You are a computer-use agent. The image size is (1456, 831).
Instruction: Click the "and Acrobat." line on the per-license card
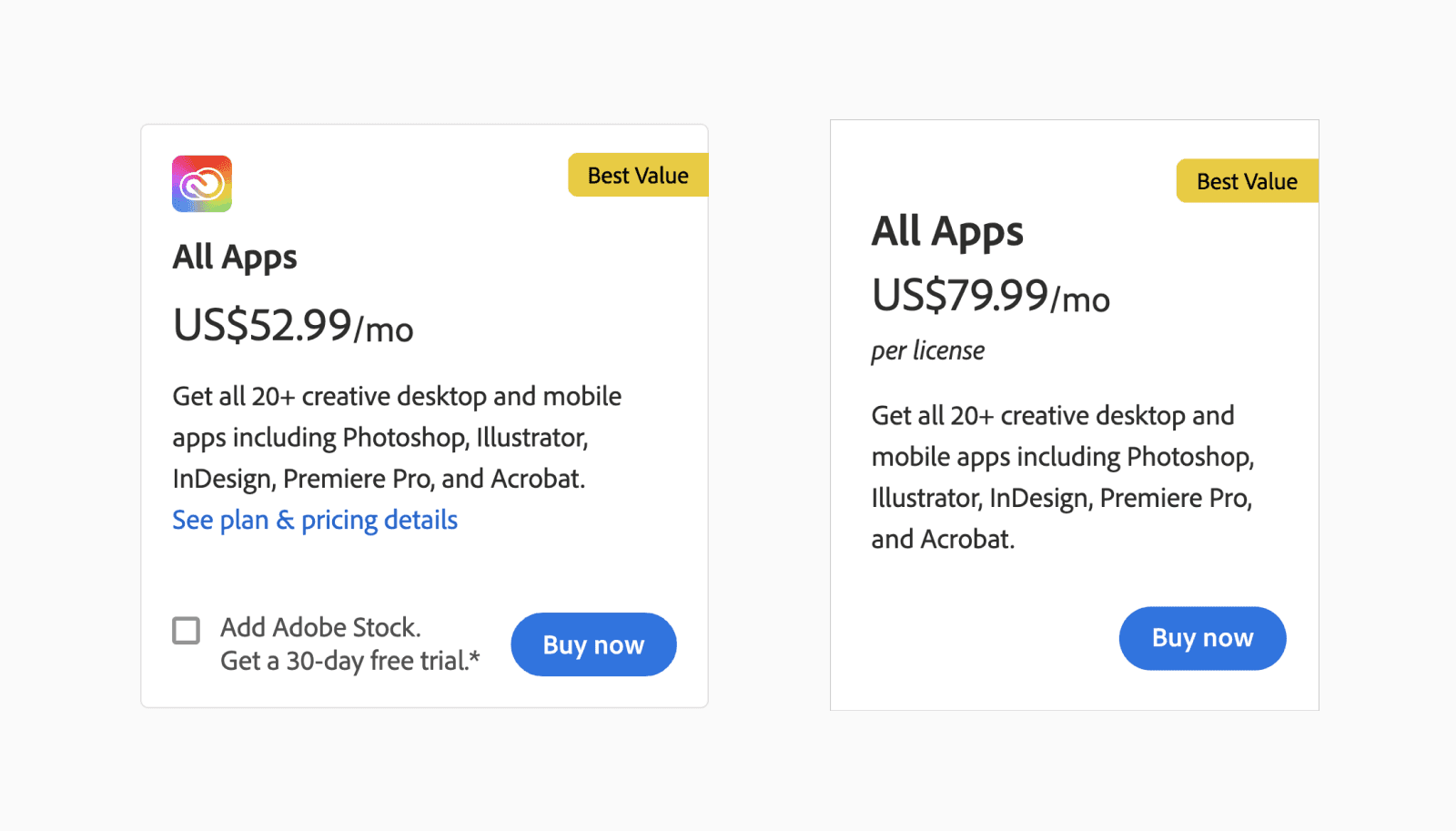943,539
